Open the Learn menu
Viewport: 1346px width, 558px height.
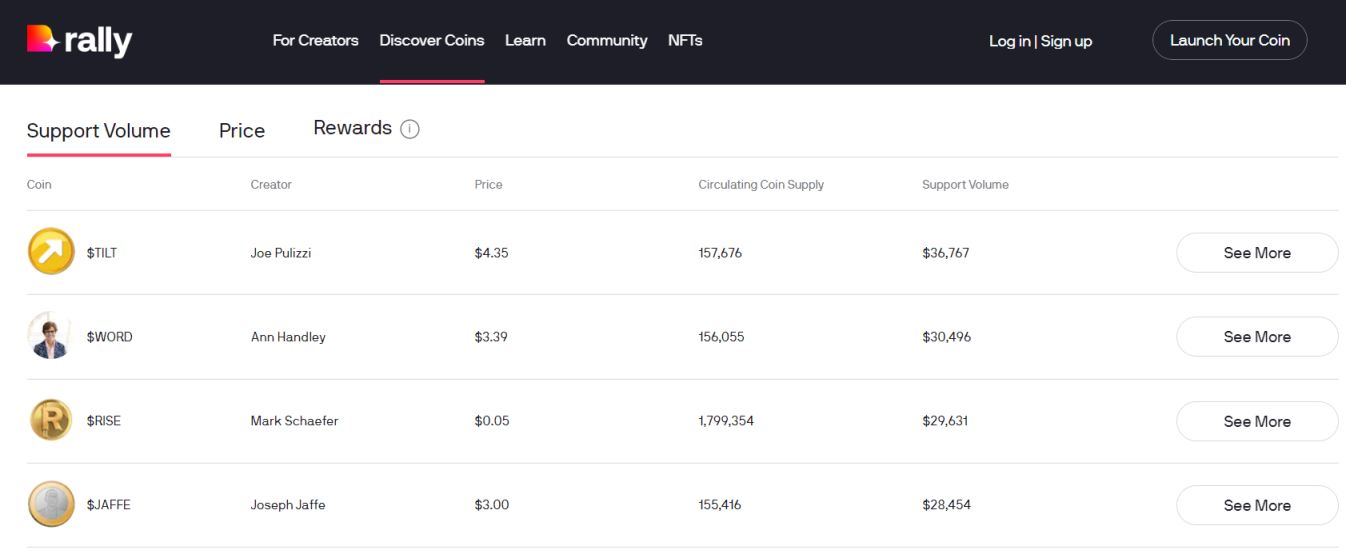[x=525, y=41]
